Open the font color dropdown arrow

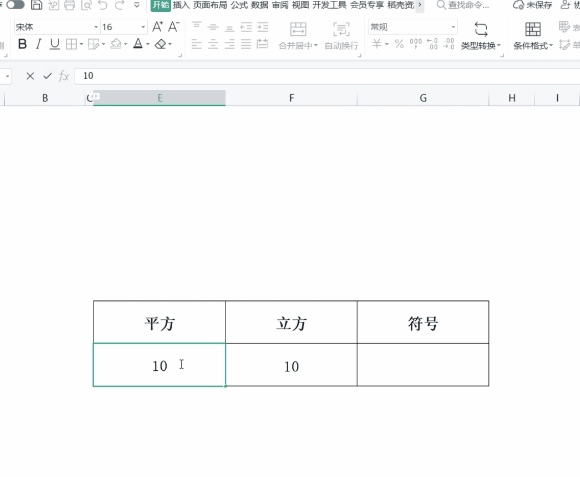[148, 44]
